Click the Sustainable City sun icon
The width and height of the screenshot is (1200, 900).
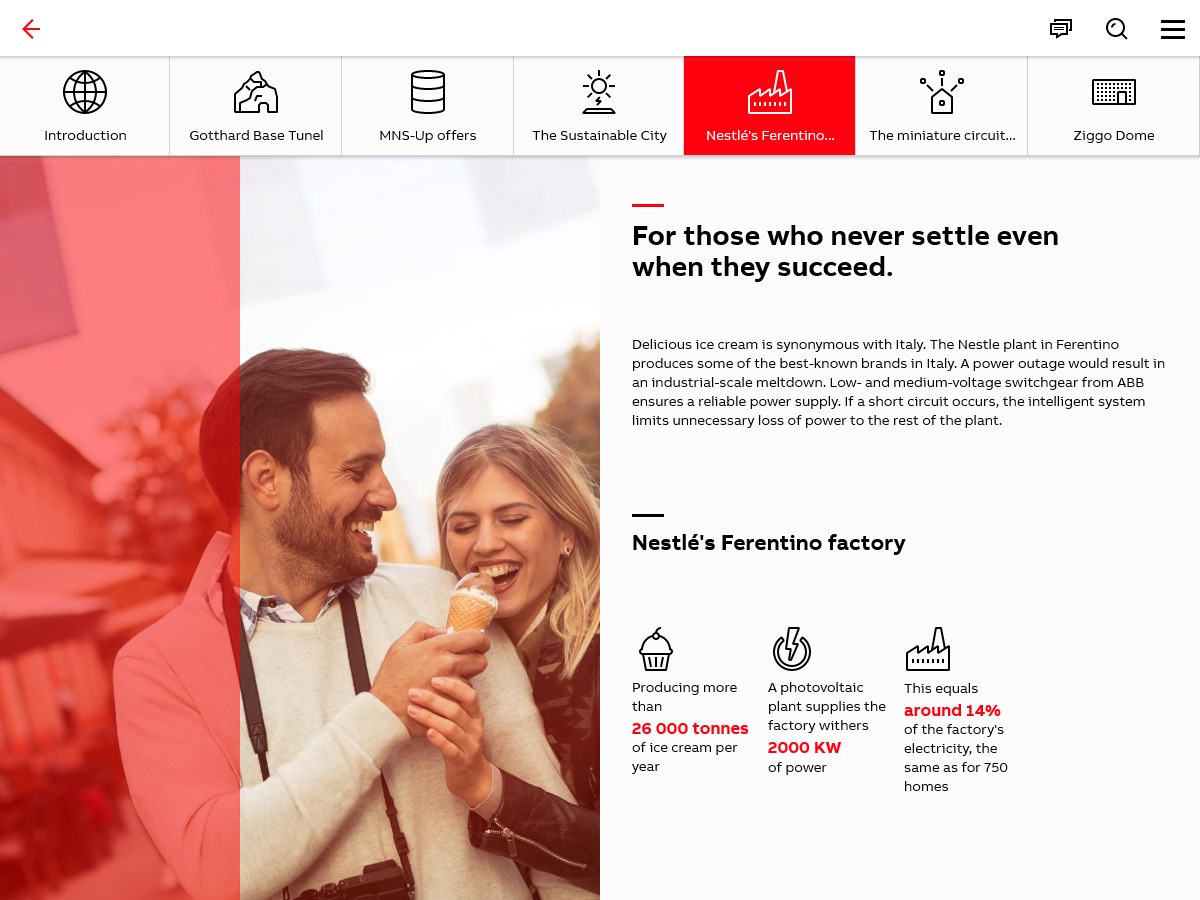pos(599,92)
